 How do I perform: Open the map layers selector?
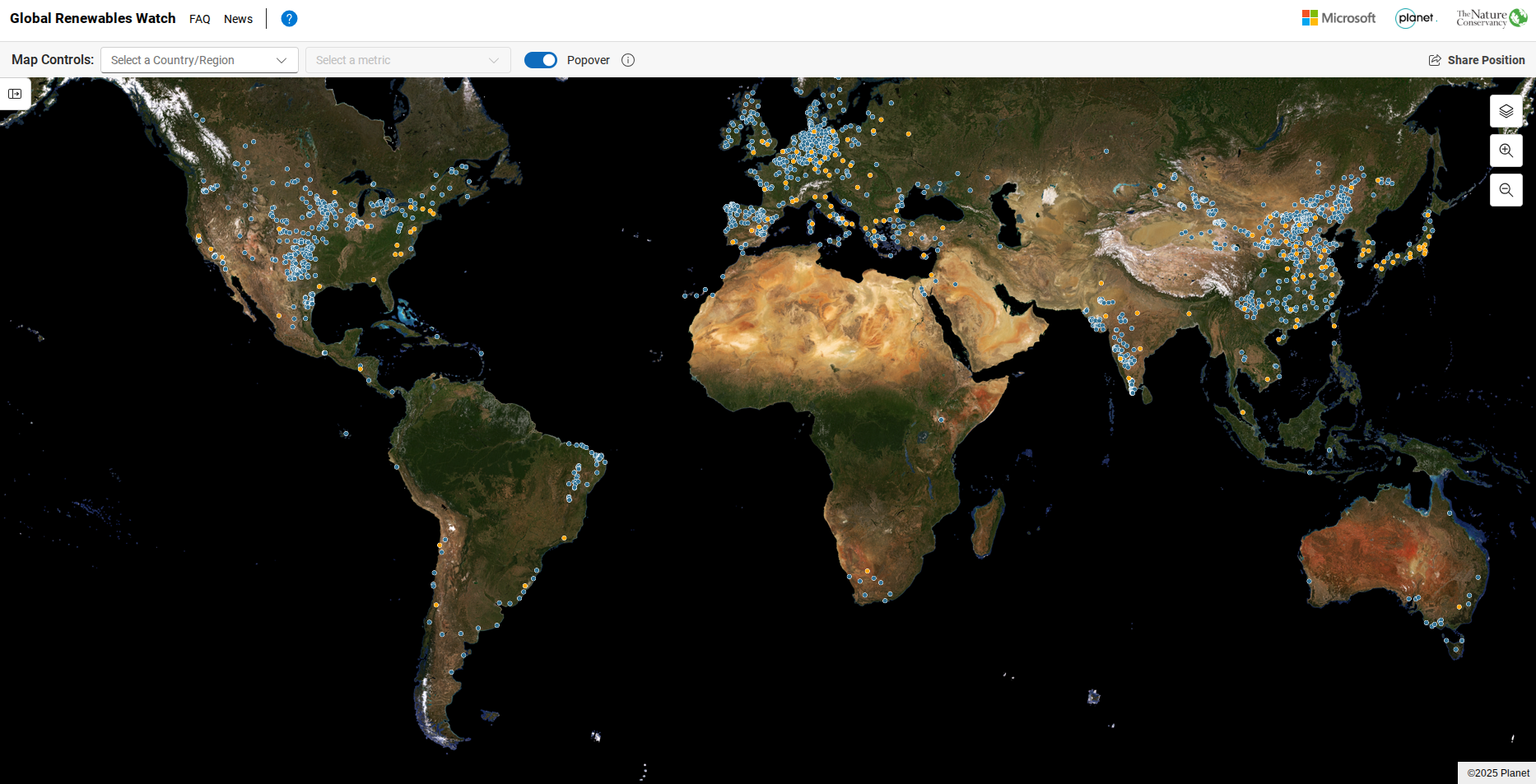[1506, 110]
